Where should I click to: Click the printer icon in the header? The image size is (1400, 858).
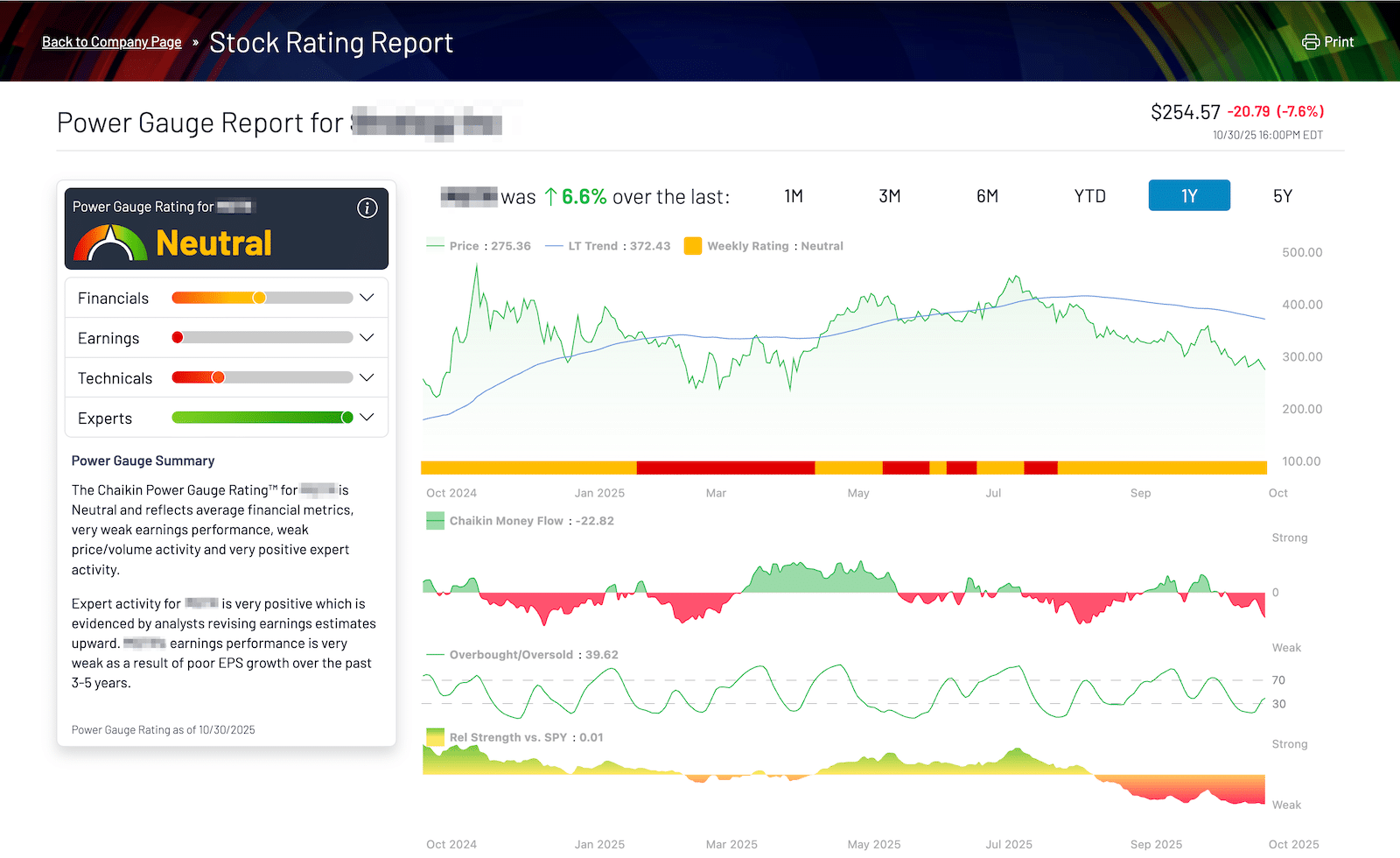pos(1310,42)
